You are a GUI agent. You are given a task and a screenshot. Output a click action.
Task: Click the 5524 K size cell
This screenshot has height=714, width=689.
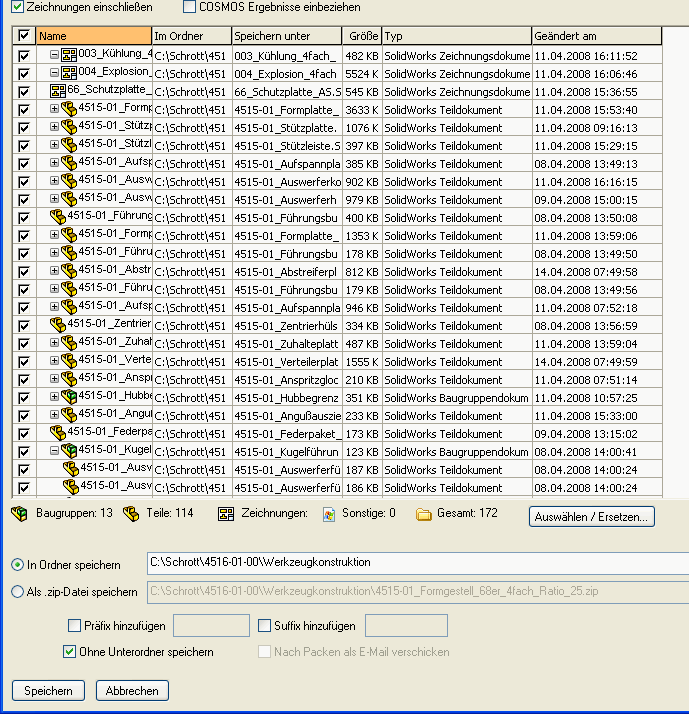pos(362,74)
